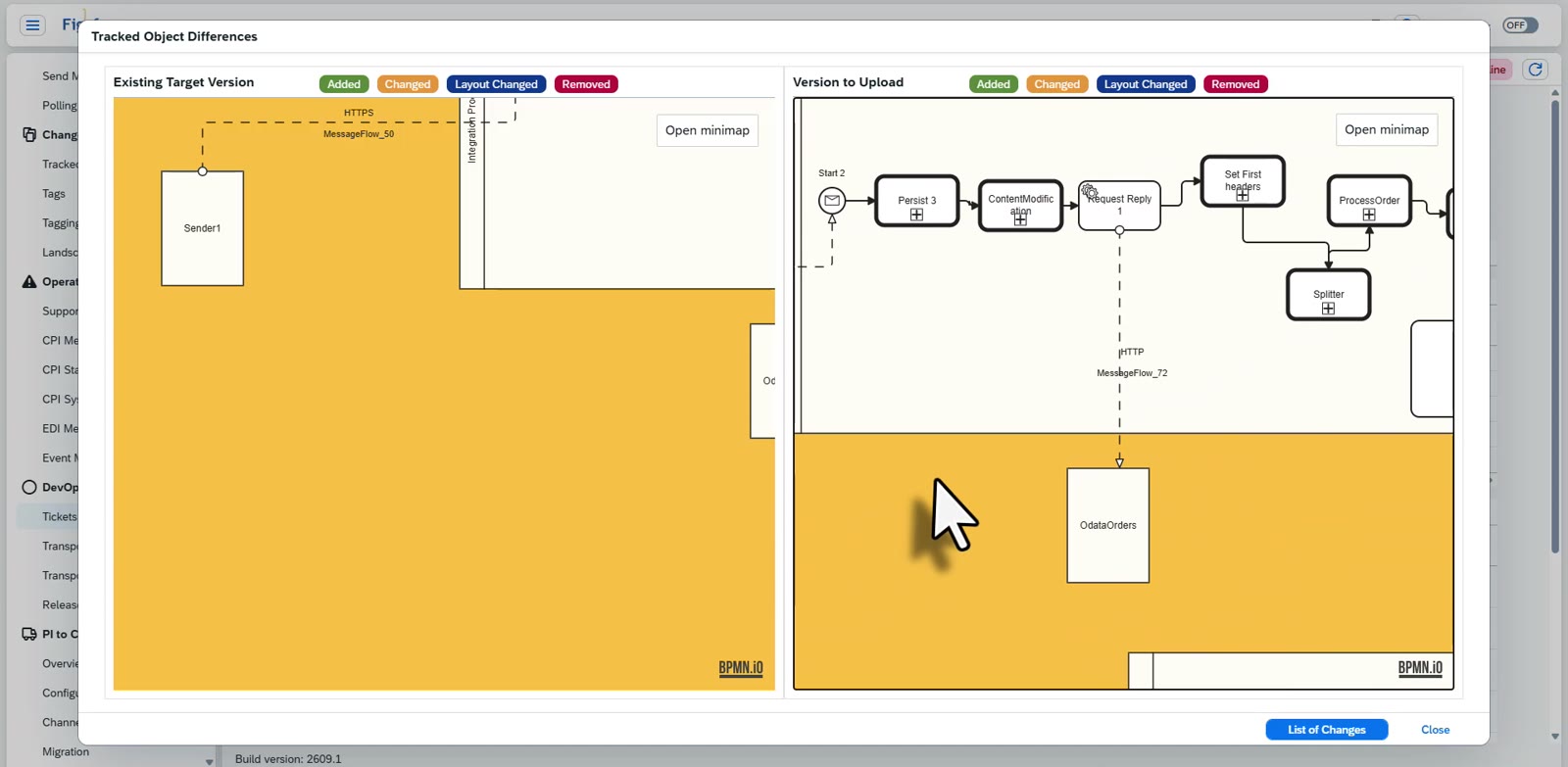Image resolution: width=1568 pixels, height=767 pixels.
Task: Click the refresh icon behind the dialog
Action: (x=1536, y=69)
